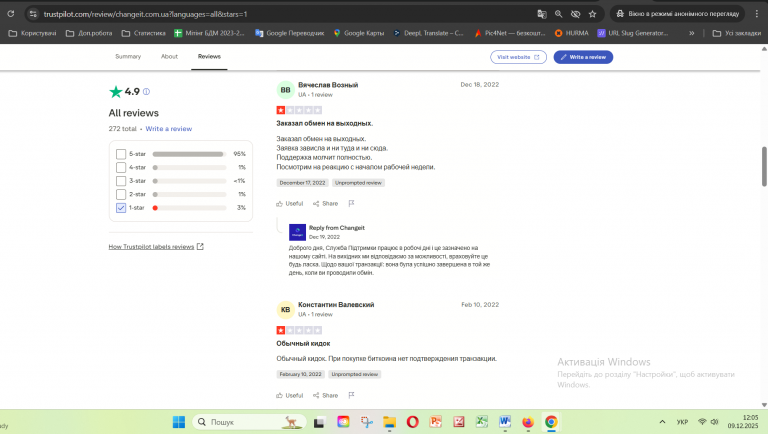Open Excel from the taskbar
This screenshot has width=768, height=434.
click(x=482, y=422)
